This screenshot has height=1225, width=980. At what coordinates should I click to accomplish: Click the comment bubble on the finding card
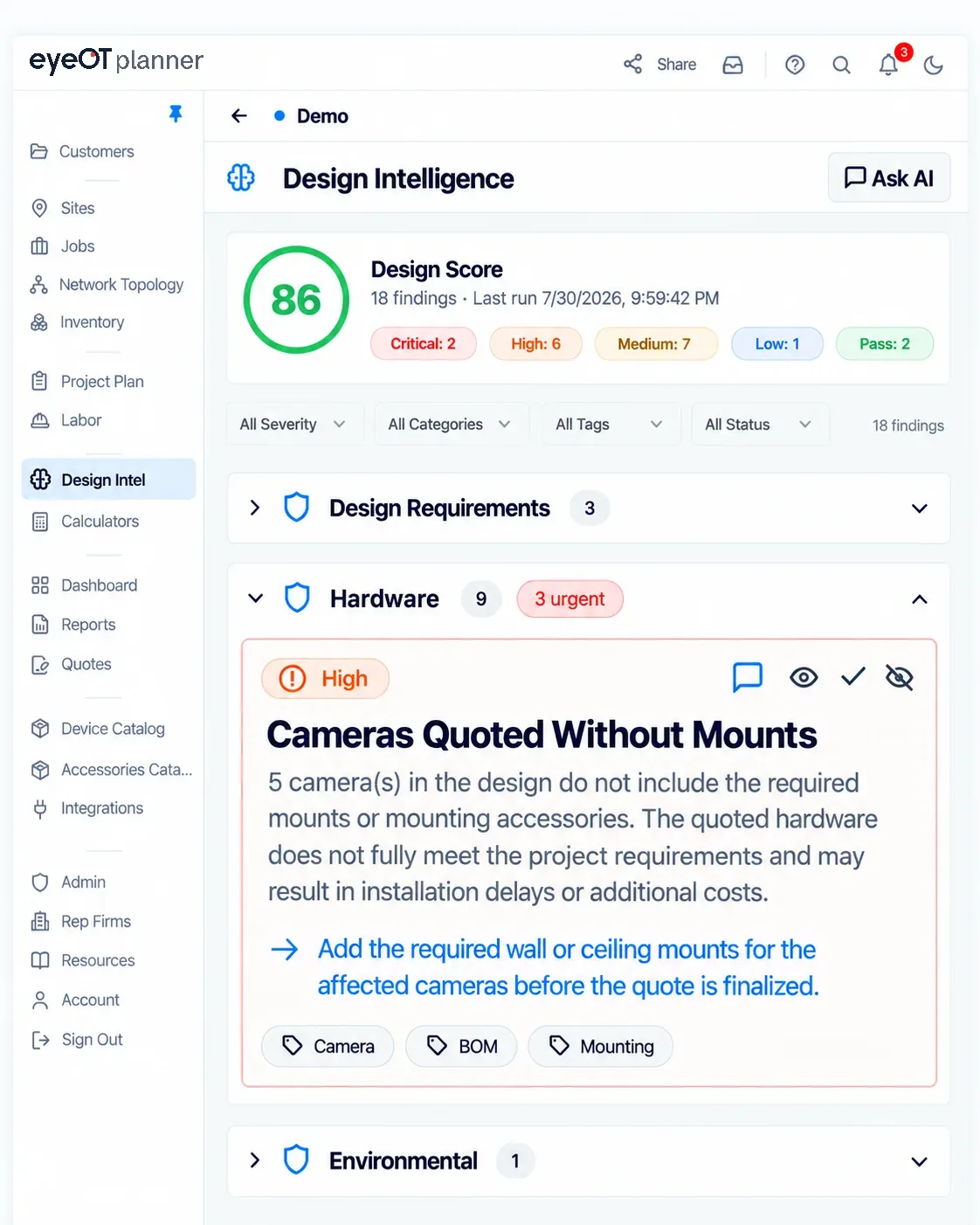(x=747, y=677)
